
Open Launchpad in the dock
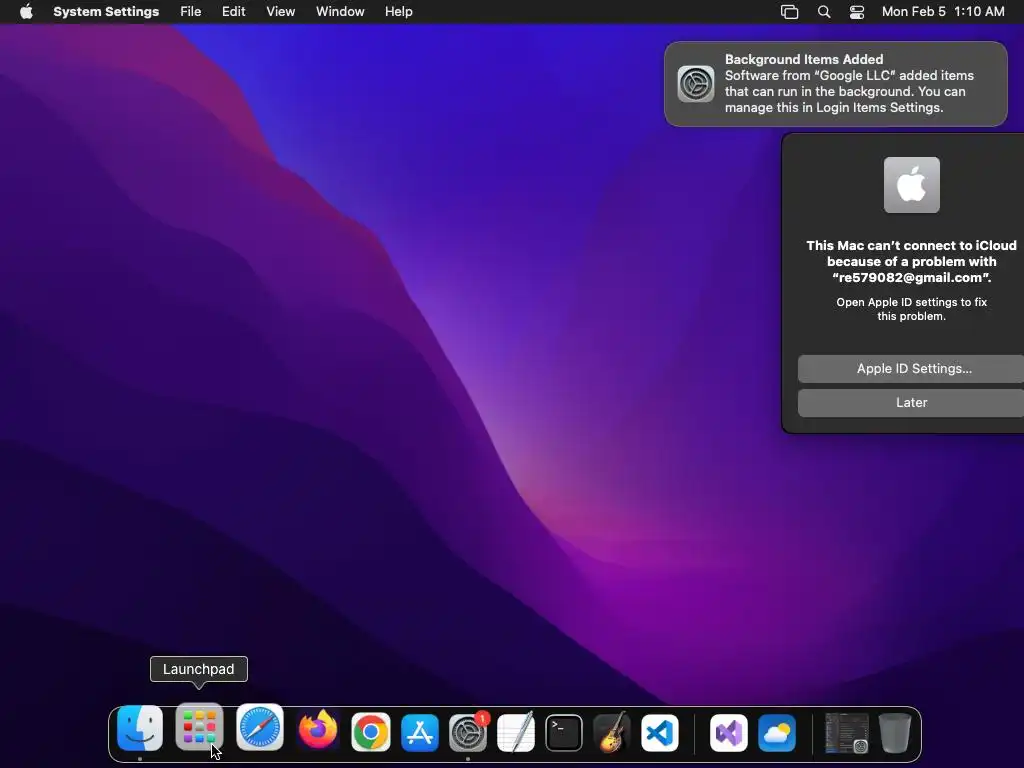[199, 728]
